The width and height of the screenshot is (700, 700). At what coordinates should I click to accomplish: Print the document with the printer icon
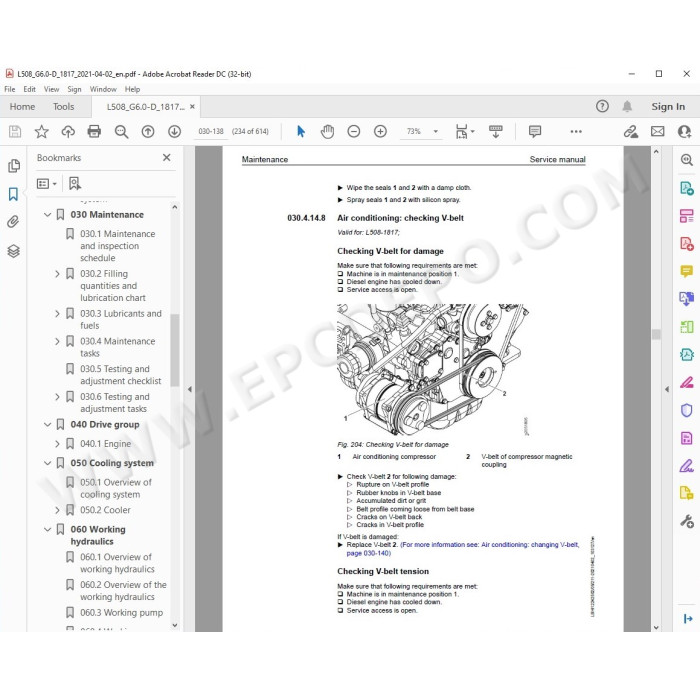[x=94, y=131]
